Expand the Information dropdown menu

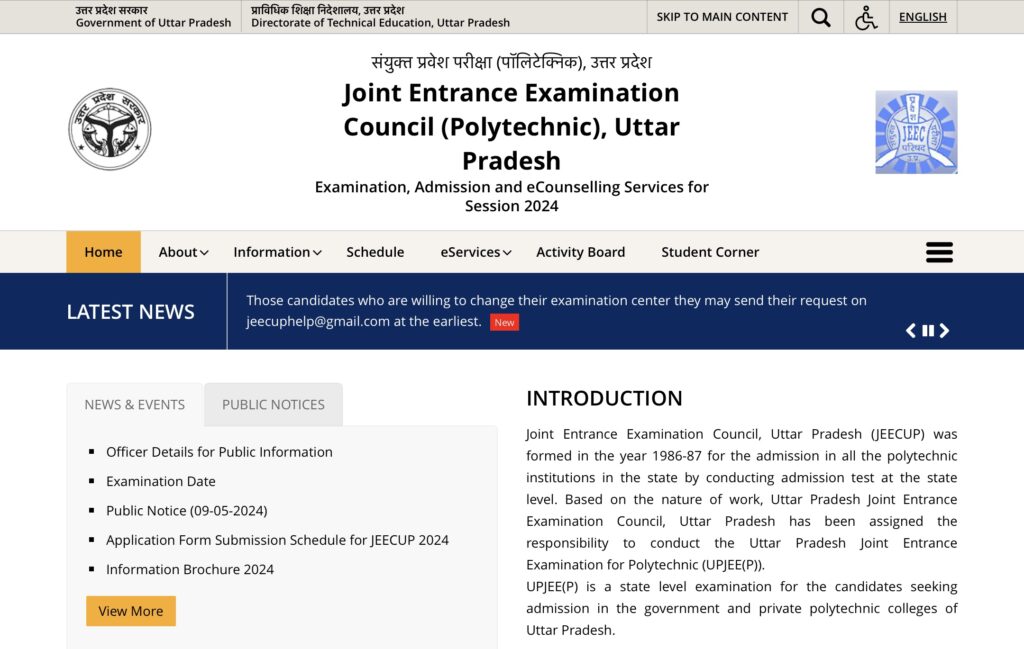click(x=277, y=252)
